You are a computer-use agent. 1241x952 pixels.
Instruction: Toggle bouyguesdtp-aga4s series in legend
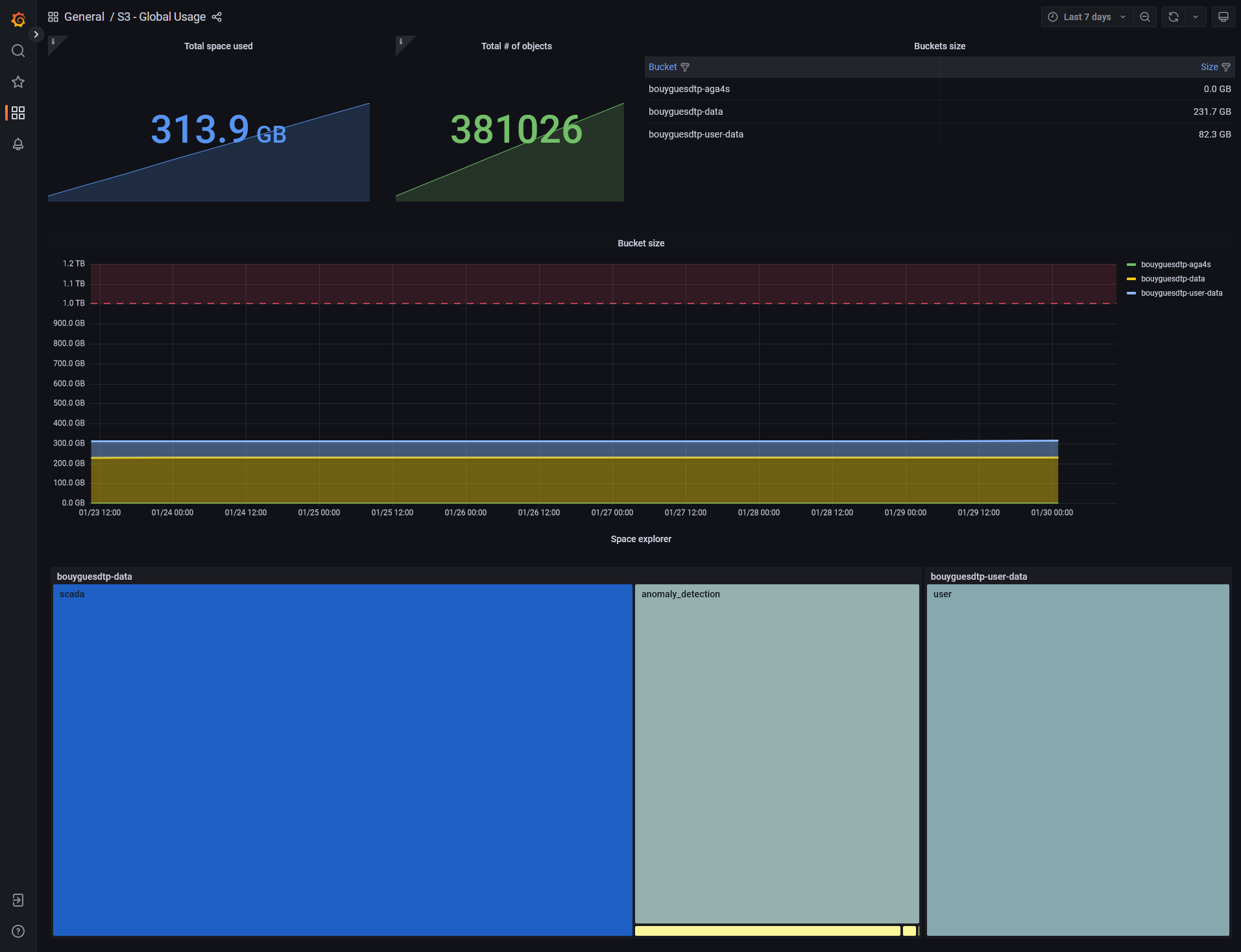(x=1175, y=265)
